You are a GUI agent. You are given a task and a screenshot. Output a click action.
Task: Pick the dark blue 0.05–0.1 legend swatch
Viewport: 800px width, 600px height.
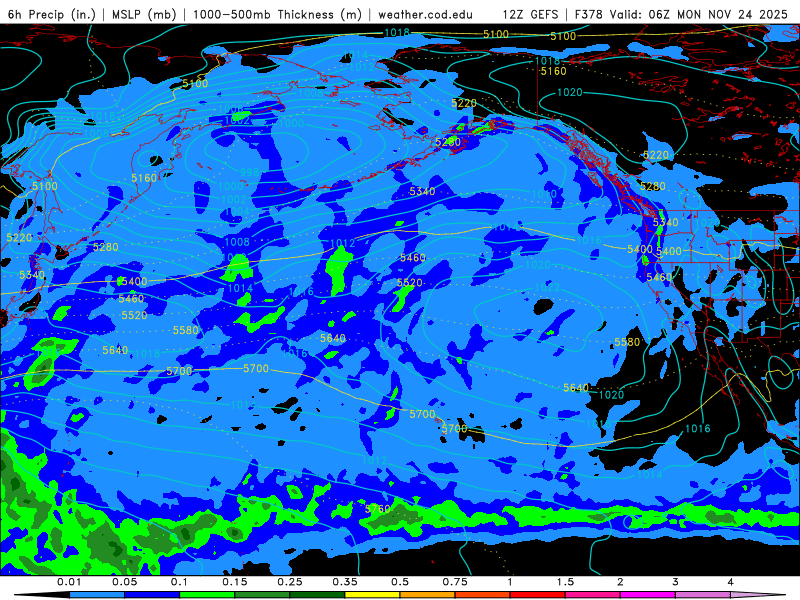(152, 595)
